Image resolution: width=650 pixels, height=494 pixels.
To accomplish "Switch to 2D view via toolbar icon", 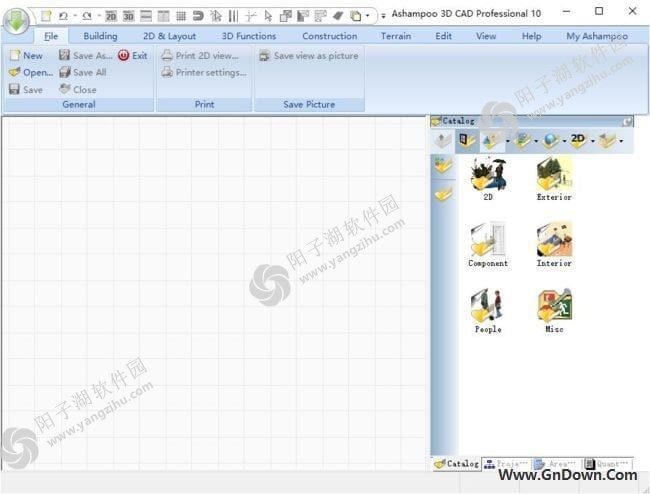I will point(111,16).
